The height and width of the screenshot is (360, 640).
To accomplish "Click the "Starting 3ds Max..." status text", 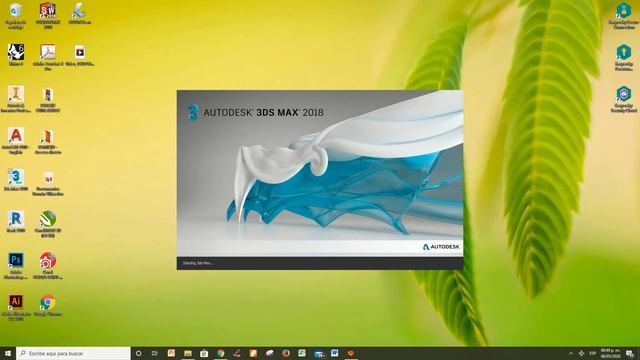I will click(198, 263).
